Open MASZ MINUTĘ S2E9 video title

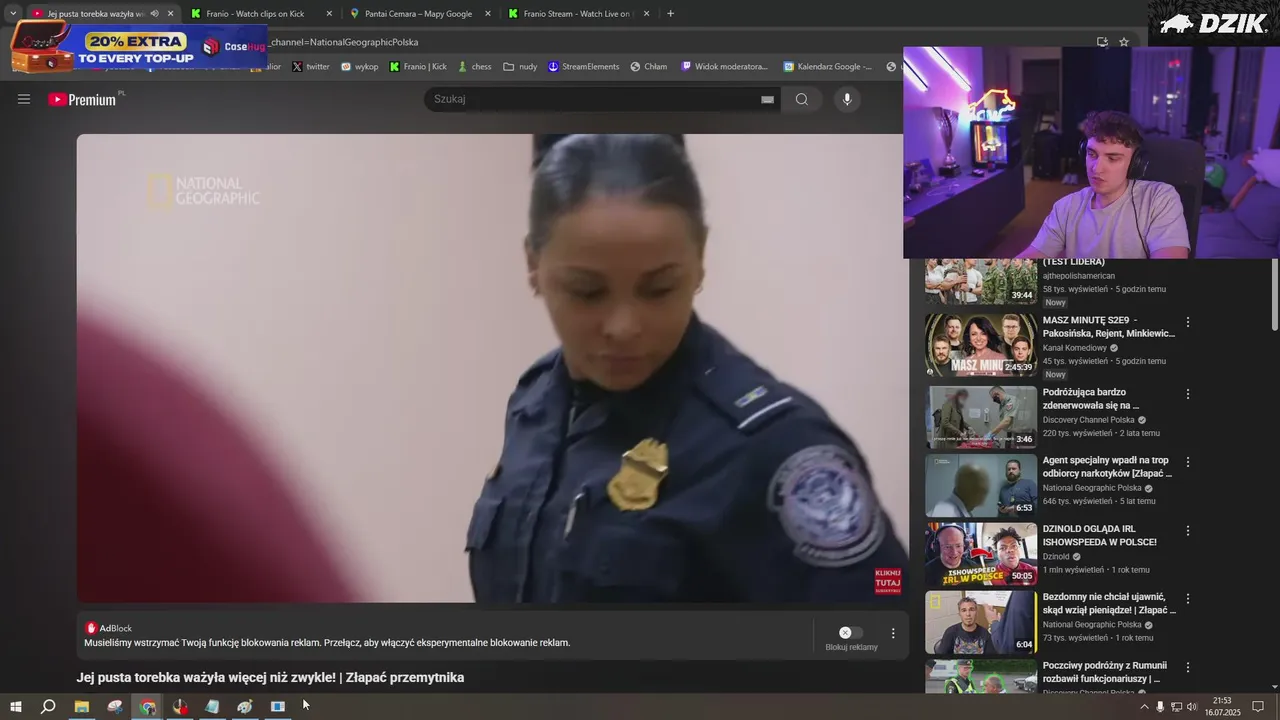(1109, 327)
